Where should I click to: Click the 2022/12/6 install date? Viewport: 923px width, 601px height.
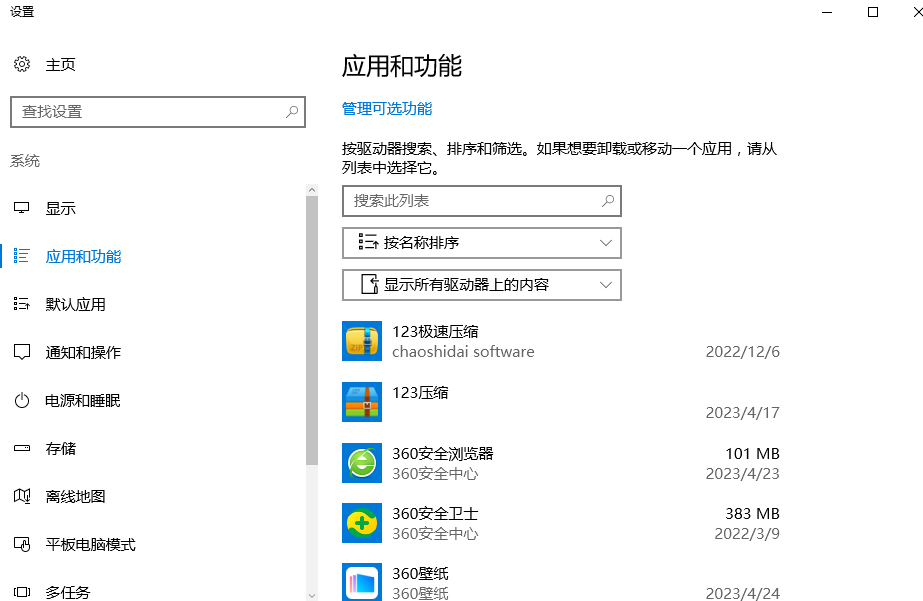click(x=743, y=352)
